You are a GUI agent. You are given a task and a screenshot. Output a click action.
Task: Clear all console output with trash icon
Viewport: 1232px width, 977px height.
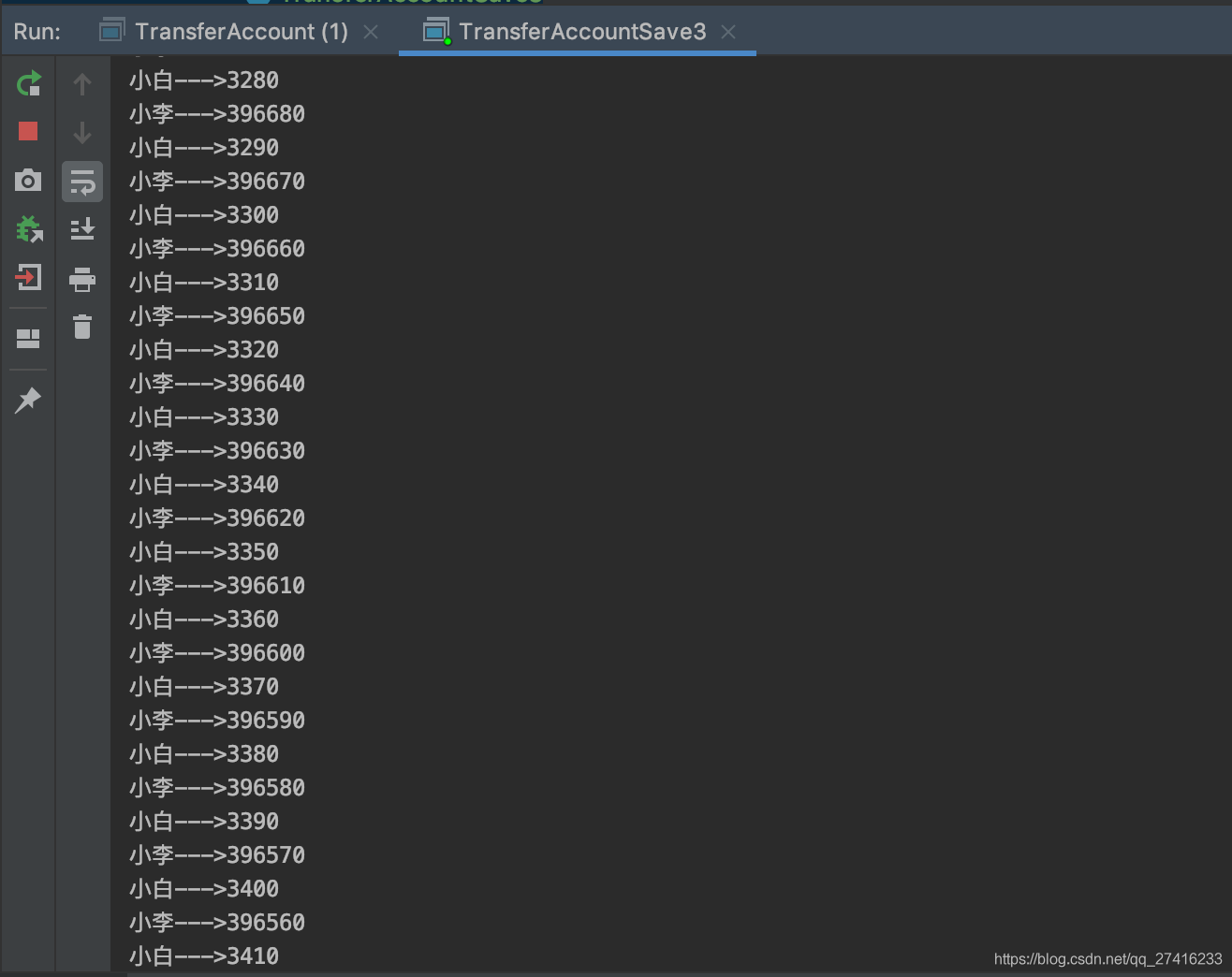(82, 327)
